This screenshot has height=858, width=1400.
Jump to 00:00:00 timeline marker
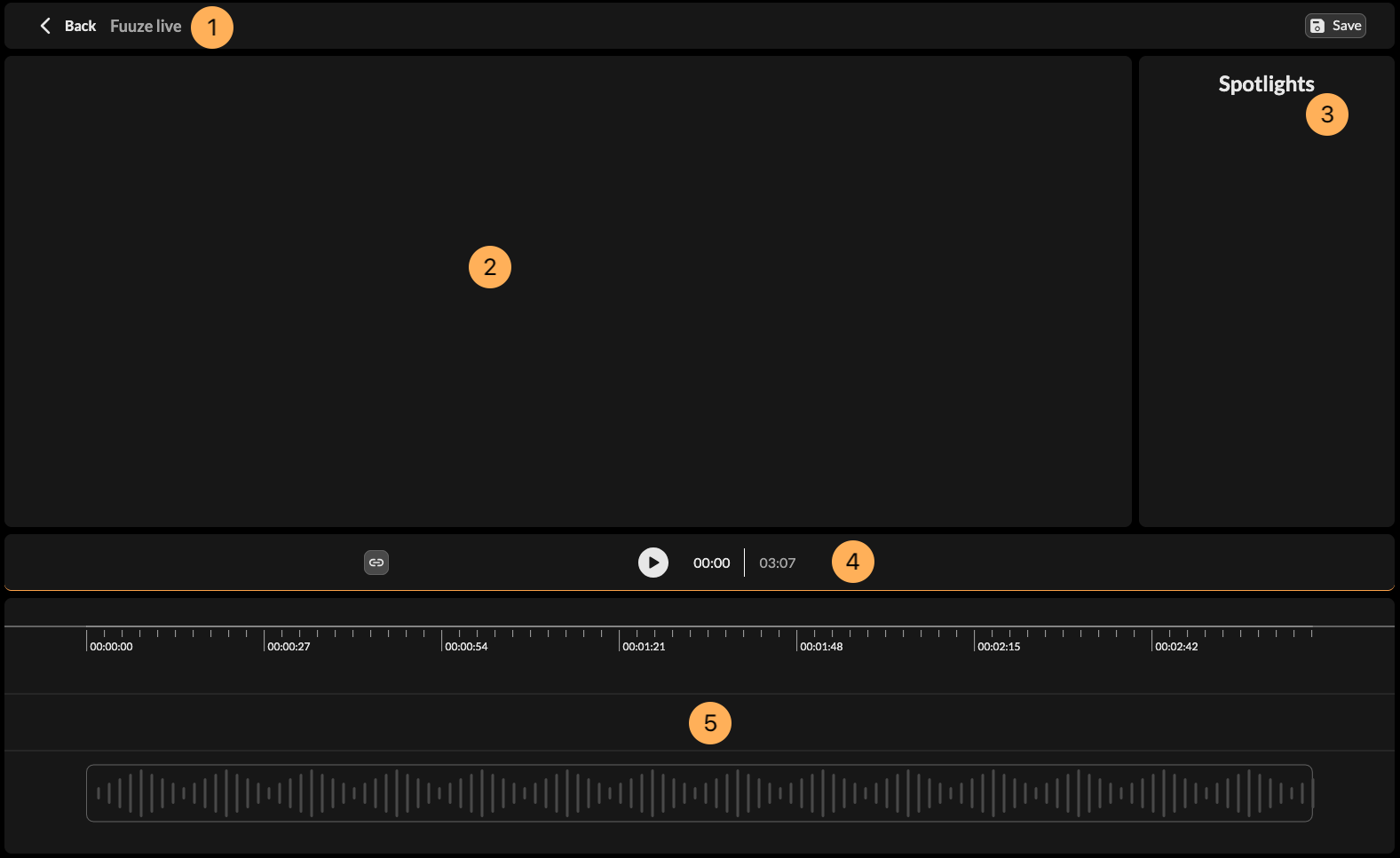click(x=111, y=647)
